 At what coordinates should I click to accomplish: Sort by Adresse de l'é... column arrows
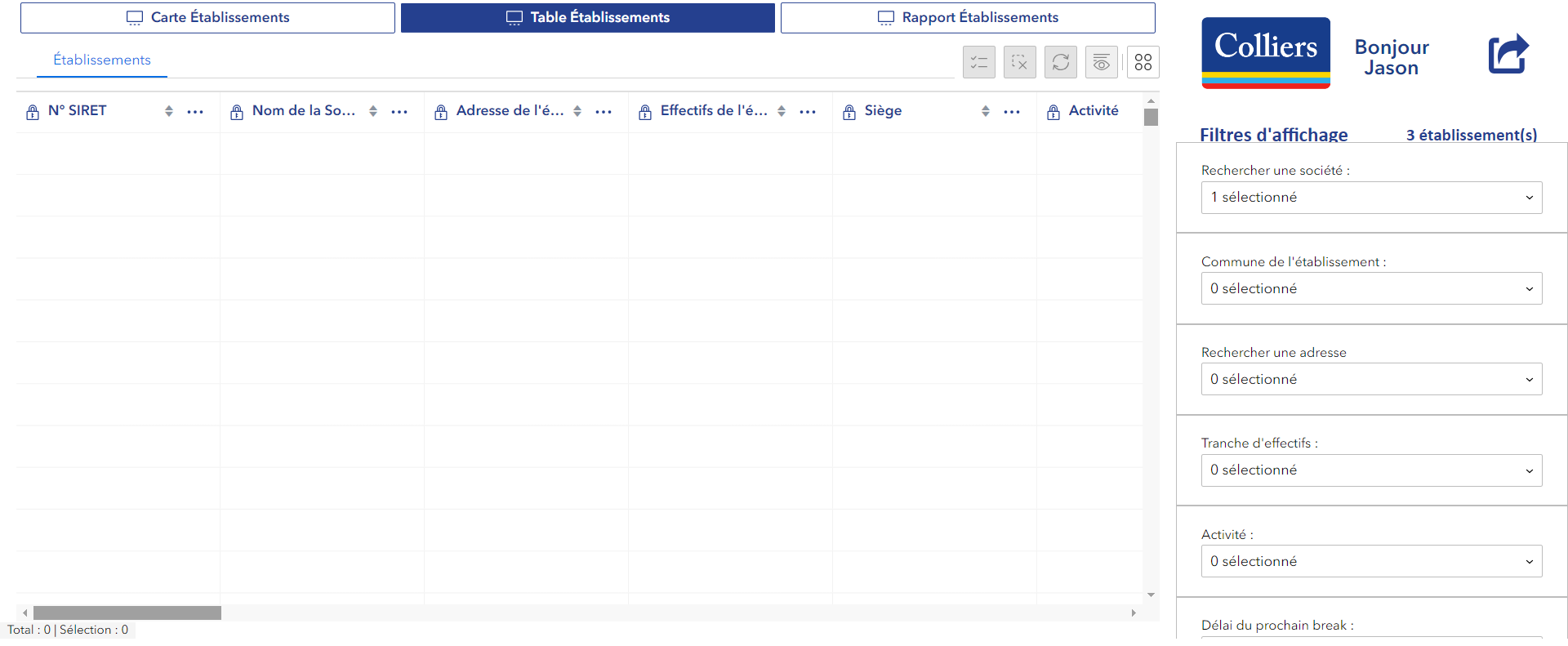tap(577, 111)
